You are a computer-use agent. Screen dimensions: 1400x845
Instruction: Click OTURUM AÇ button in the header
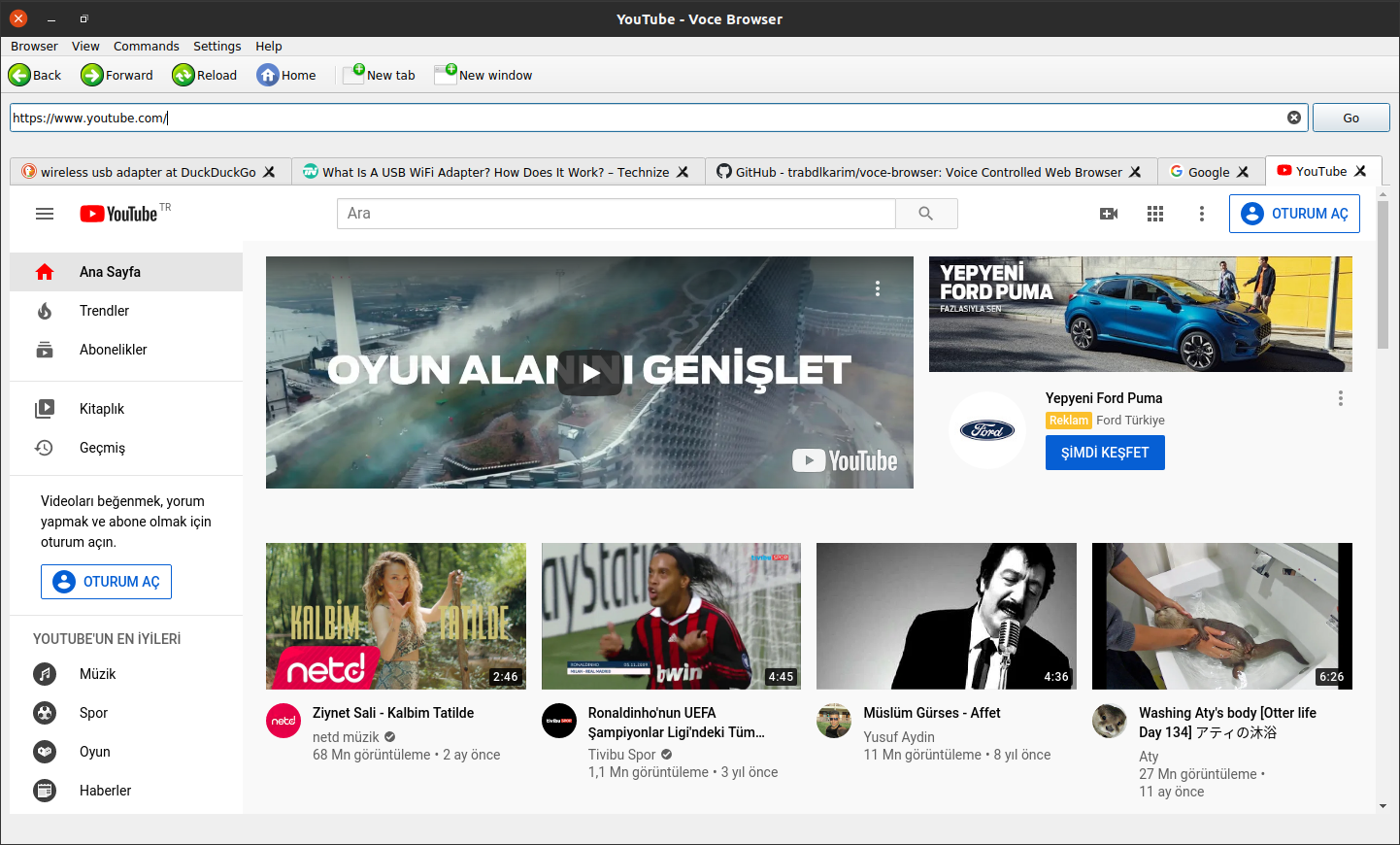1294,214
